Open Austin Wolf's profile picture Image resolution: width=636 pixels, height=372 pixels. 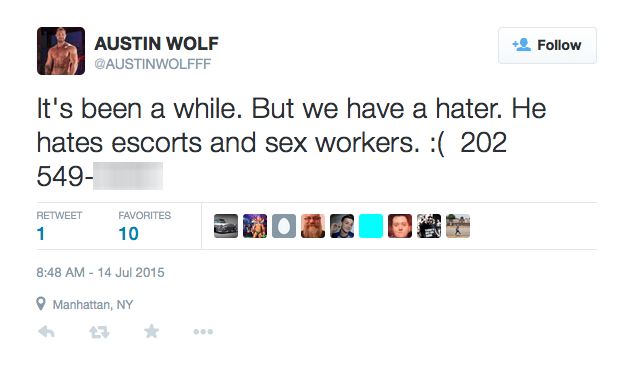pyautogui.click(x=61, y=51)
